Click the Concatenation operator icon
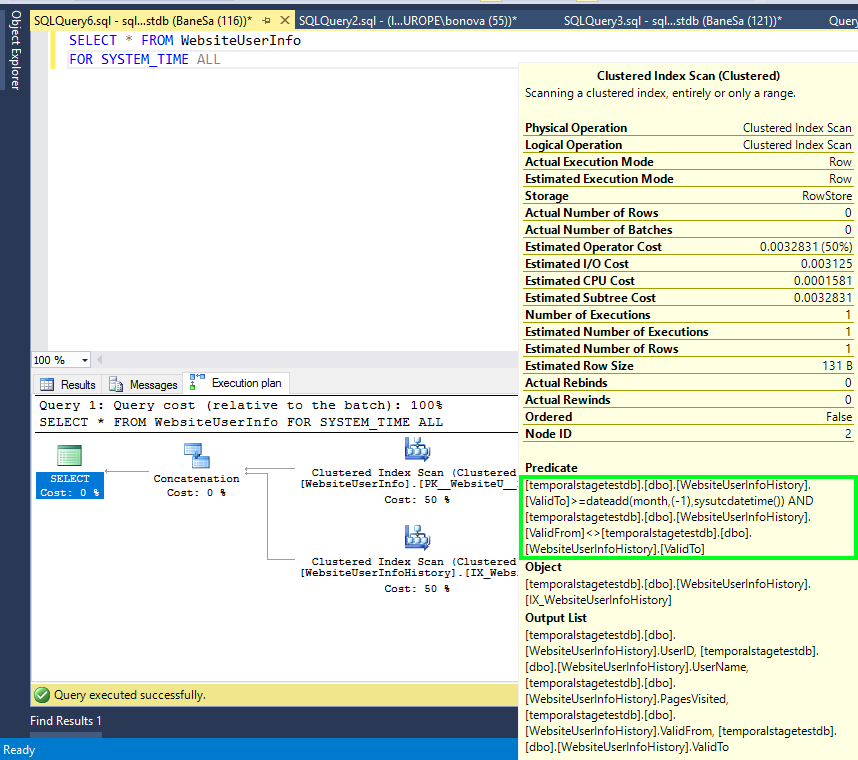The width and height of the screenshot is (858, 760). (196, 456)
